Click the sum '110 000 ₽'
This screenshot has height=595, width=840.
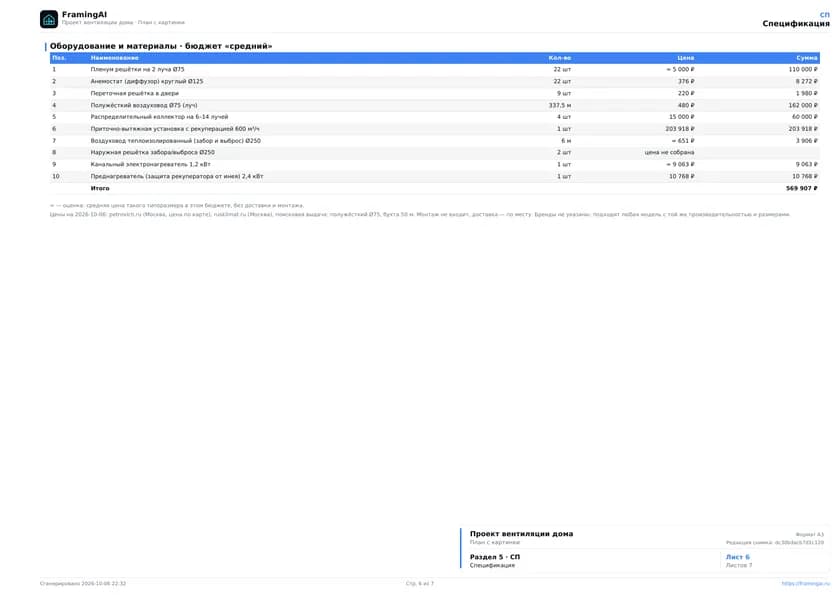[x=803, y=70]
